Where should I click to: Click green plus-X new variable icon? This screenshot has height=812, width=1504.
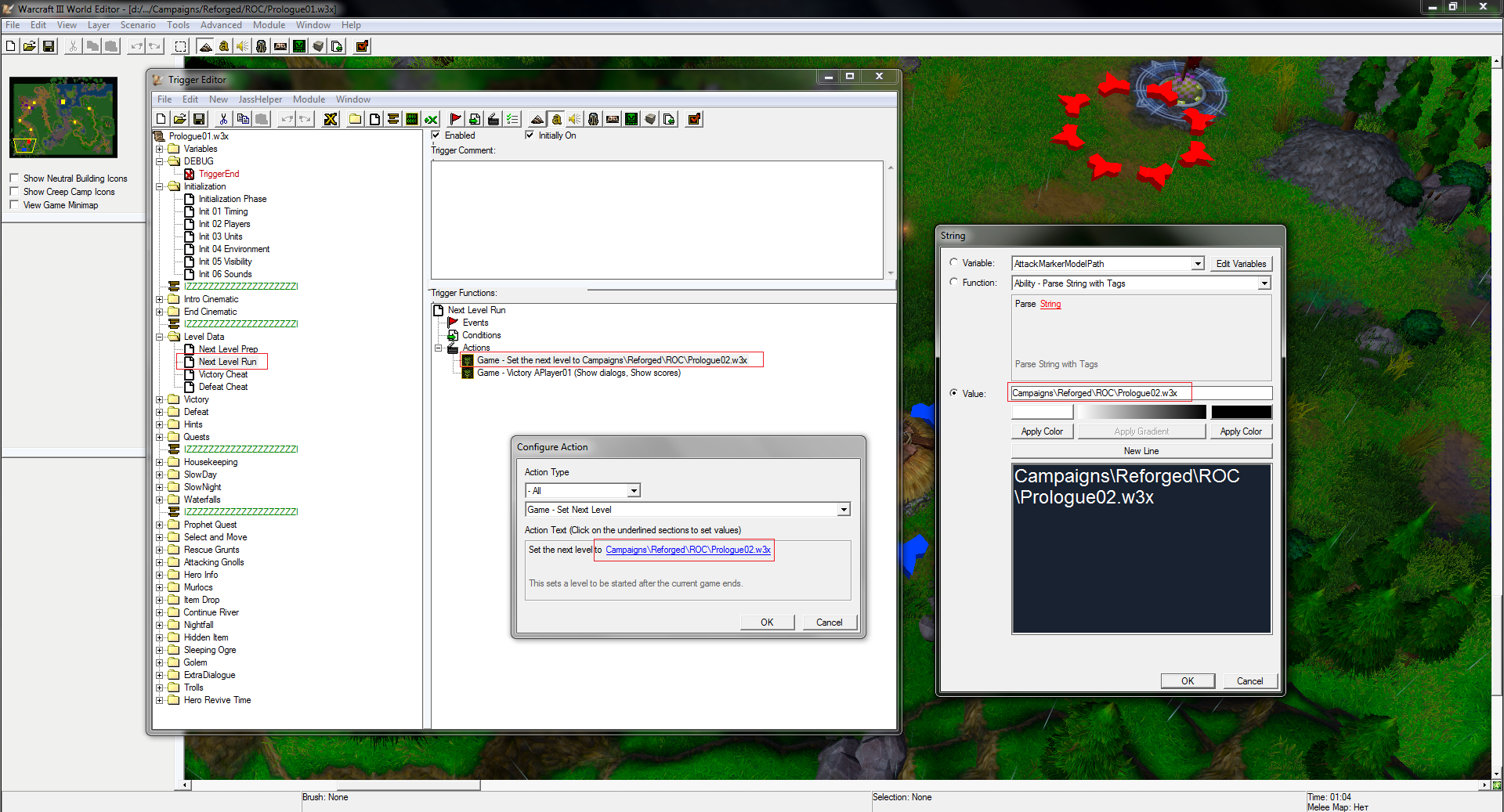pyautogui.click(x=431, y=119)
